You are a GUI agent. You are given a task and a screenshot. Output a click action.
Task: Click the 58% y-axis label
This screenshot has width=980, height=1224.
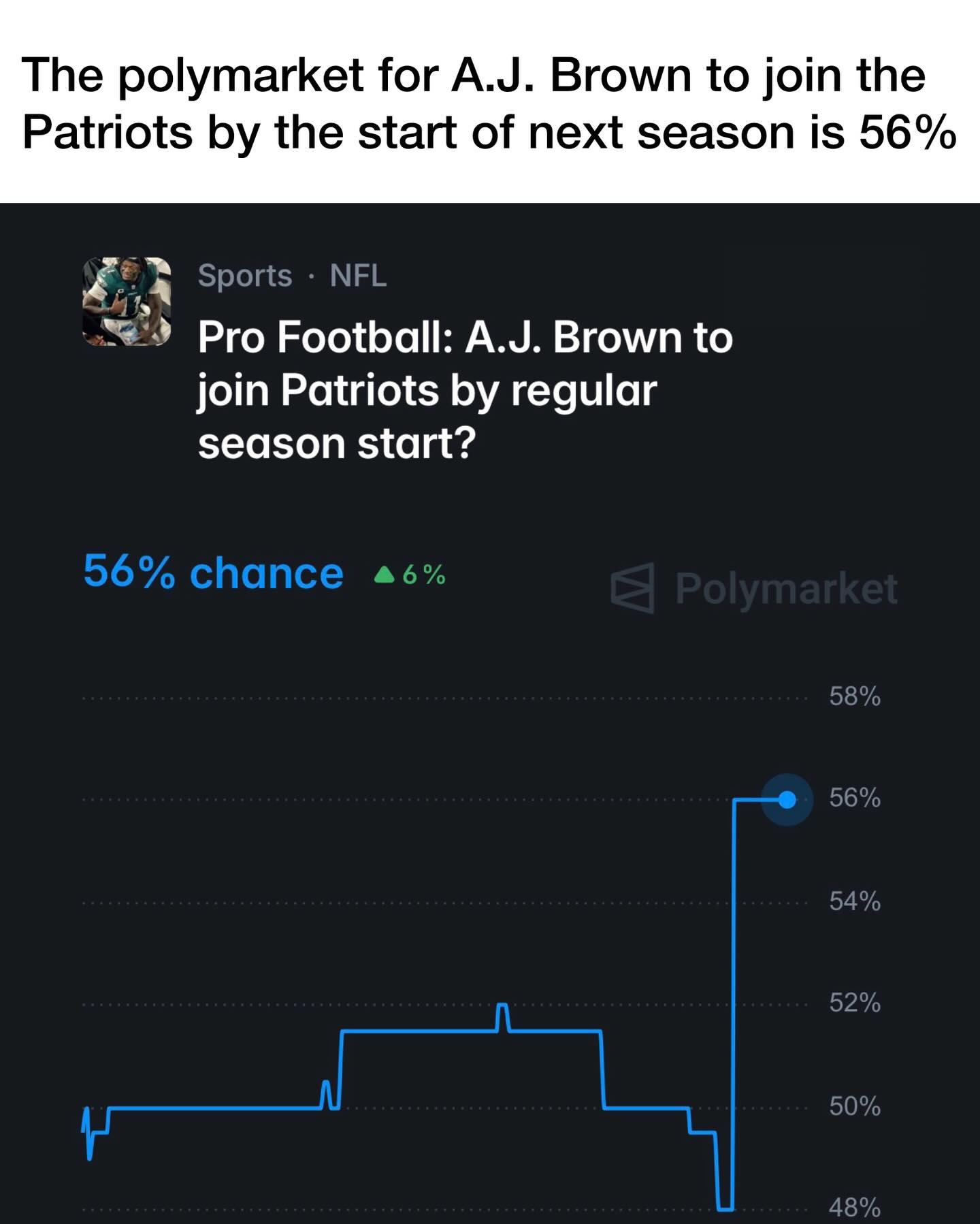click(855, 696)
